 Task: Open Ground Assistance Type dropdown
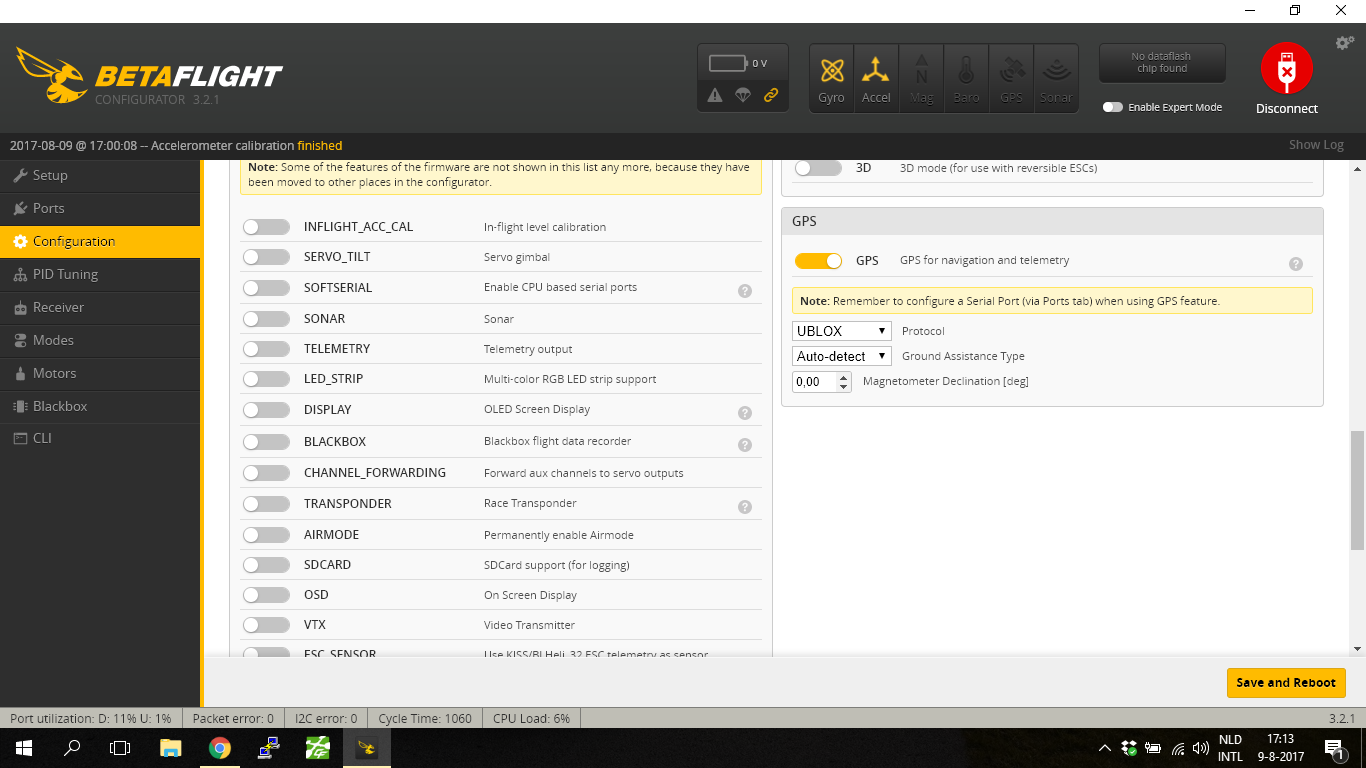click(842, 356)
